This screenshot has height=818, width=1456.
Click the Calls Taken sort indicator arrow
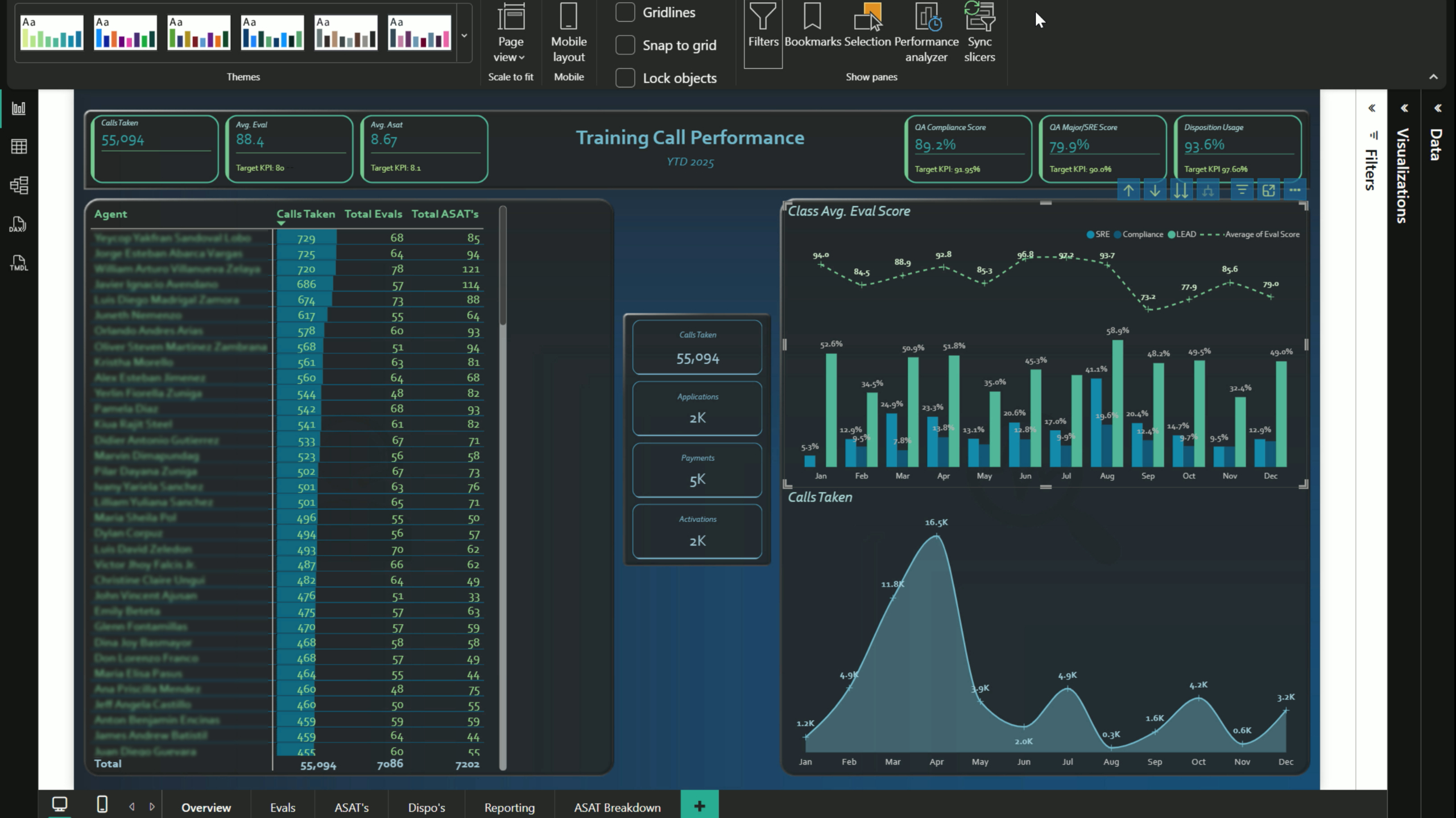click(x=281, y=223)
